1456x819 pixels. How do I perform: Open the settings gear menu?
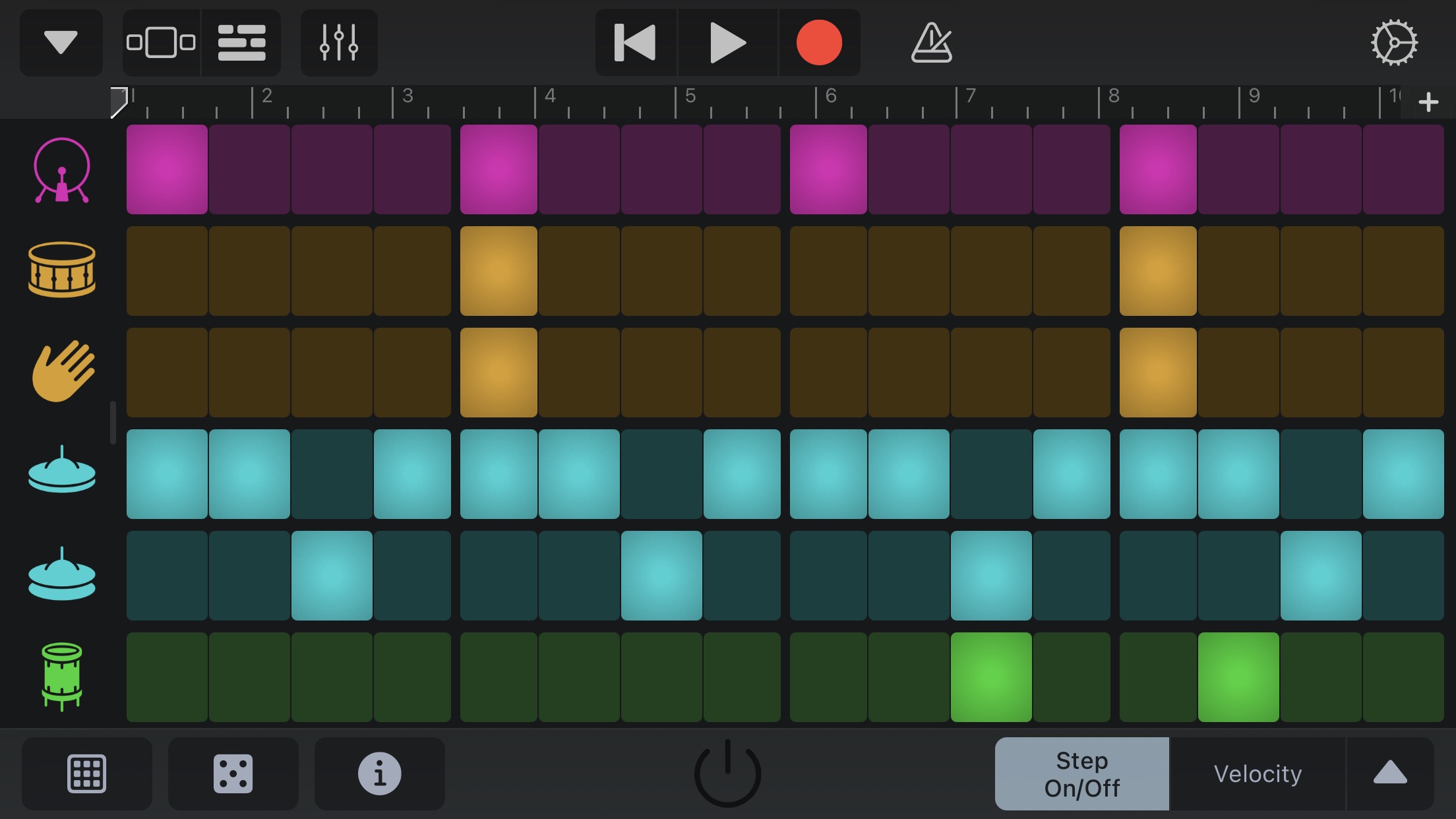pos(1395,42)
